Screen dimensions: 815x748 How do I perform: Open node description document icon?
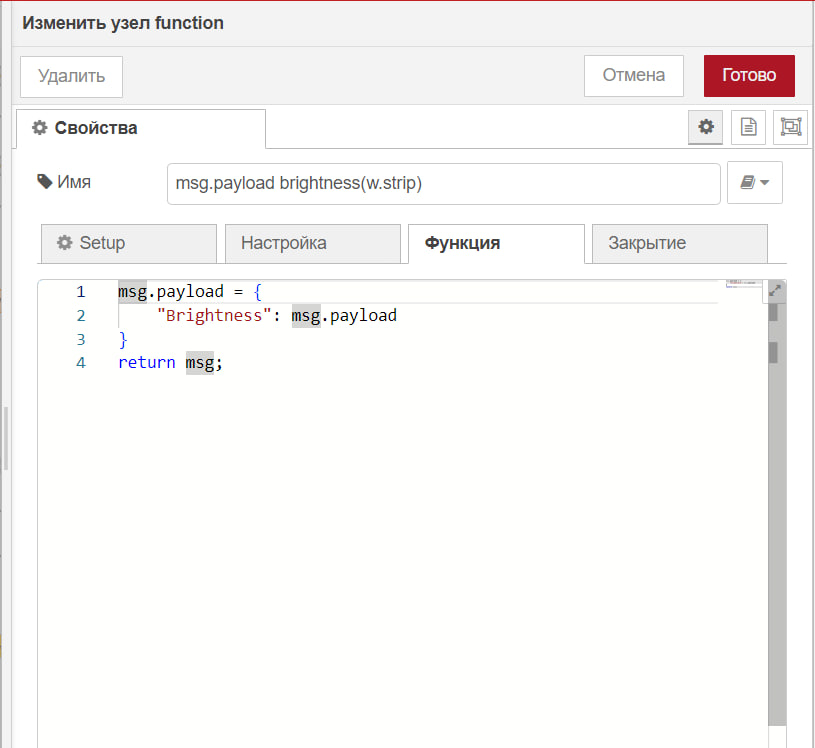[x=748, y=127]
